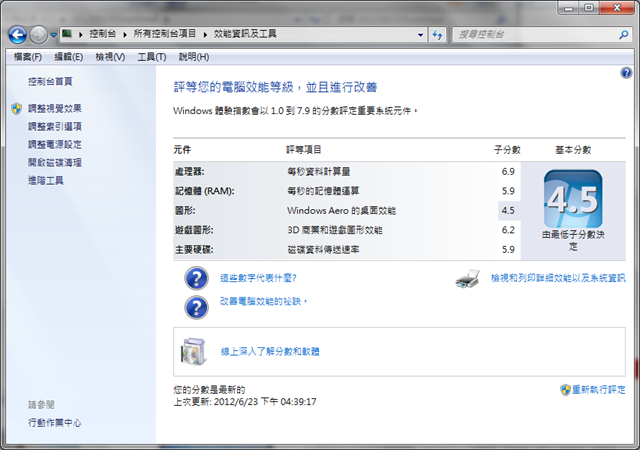Viewport: 640px width, 450px height.
Task: Select the highlighted 圖形 subscore 4.5
Action: [x=508, y=211]
